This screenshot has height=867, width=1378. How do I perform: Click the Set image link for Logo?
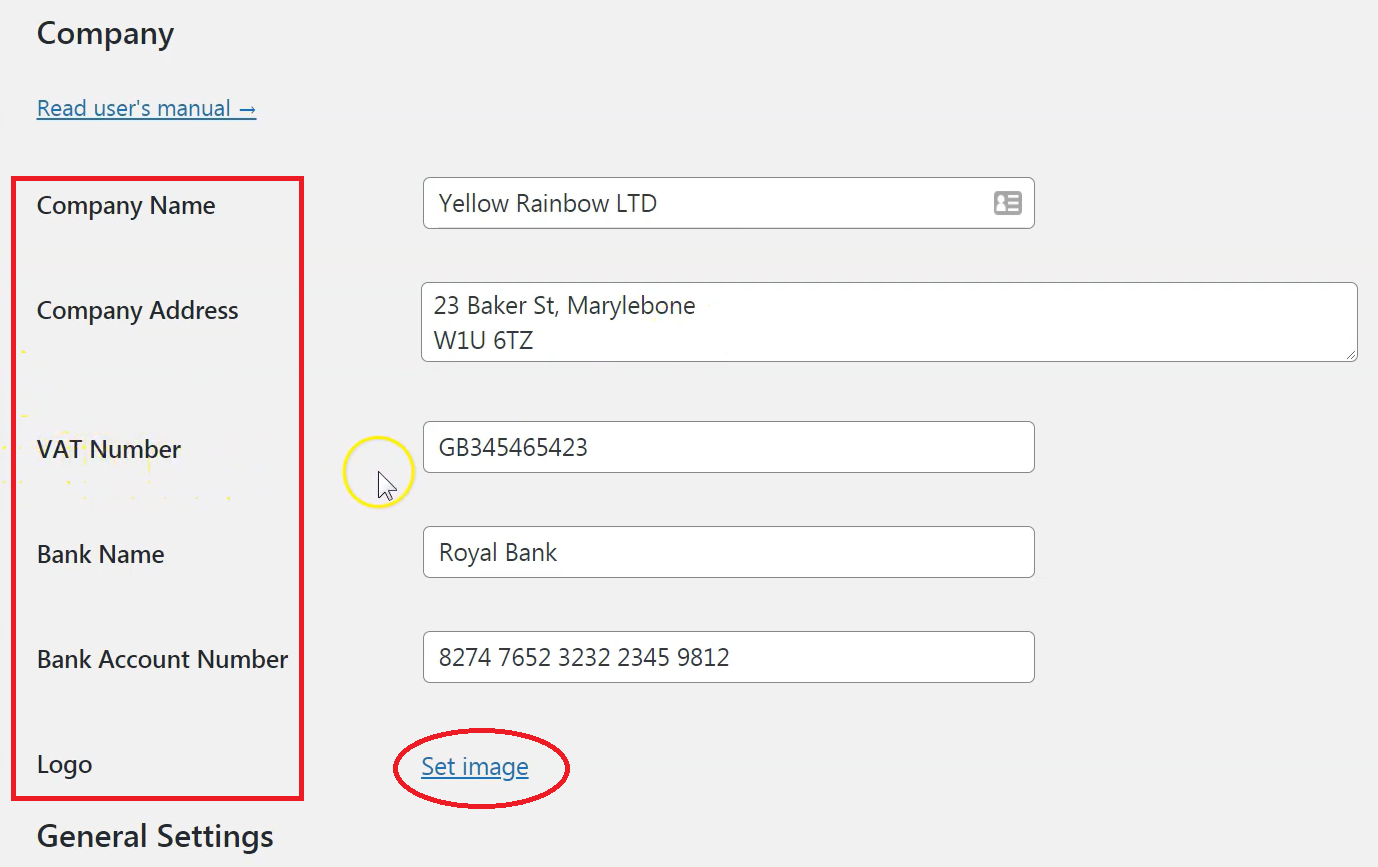click(x=475, y=767)
